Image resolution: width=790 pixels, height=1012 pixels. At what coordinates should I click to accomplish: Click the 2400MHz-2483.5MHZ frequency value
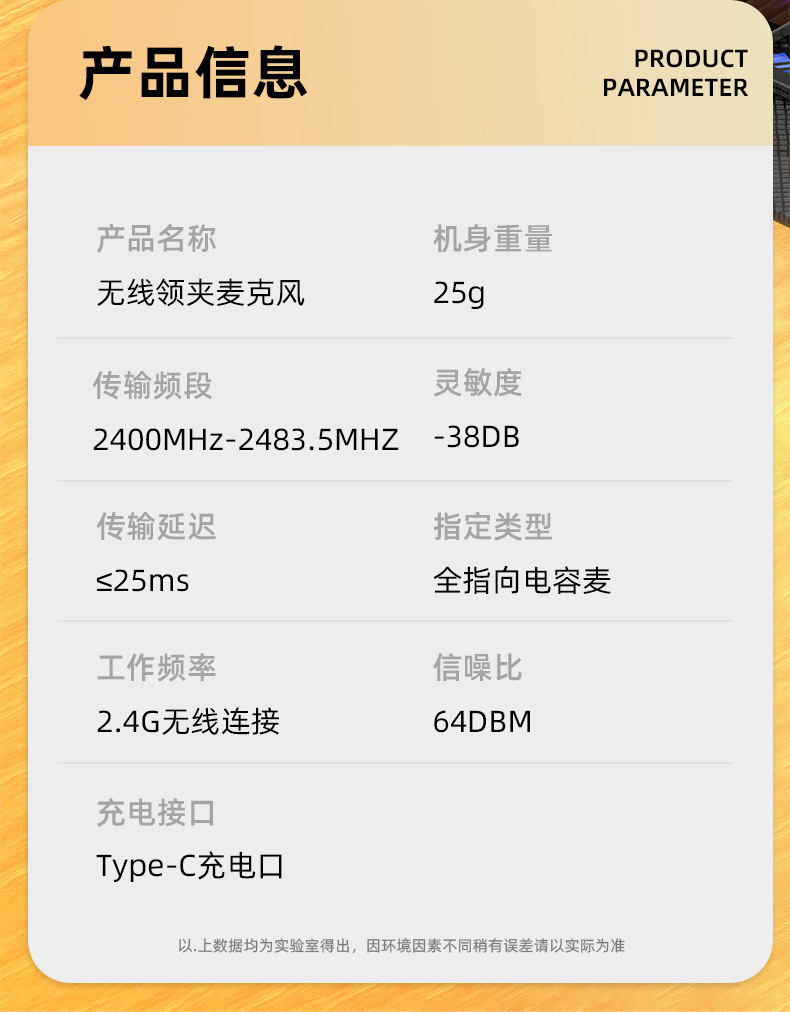point(245,439)
